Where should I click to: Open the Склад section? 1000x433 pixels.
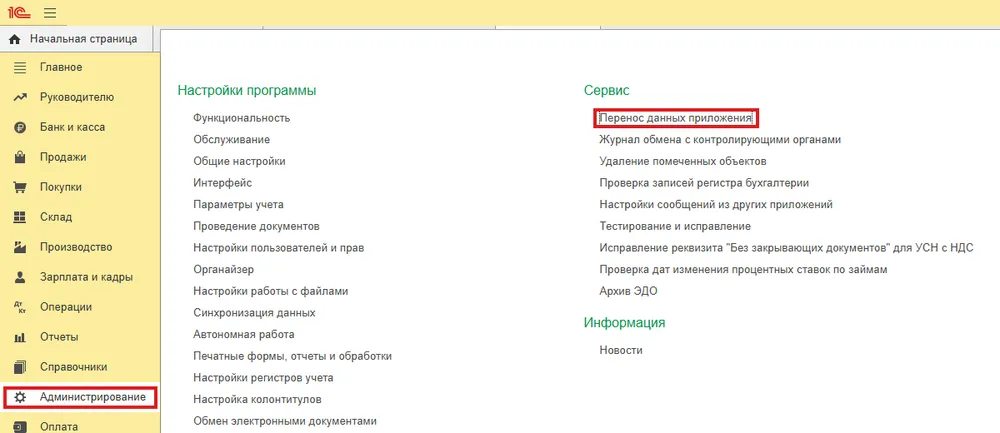click(x=55, y=217)
